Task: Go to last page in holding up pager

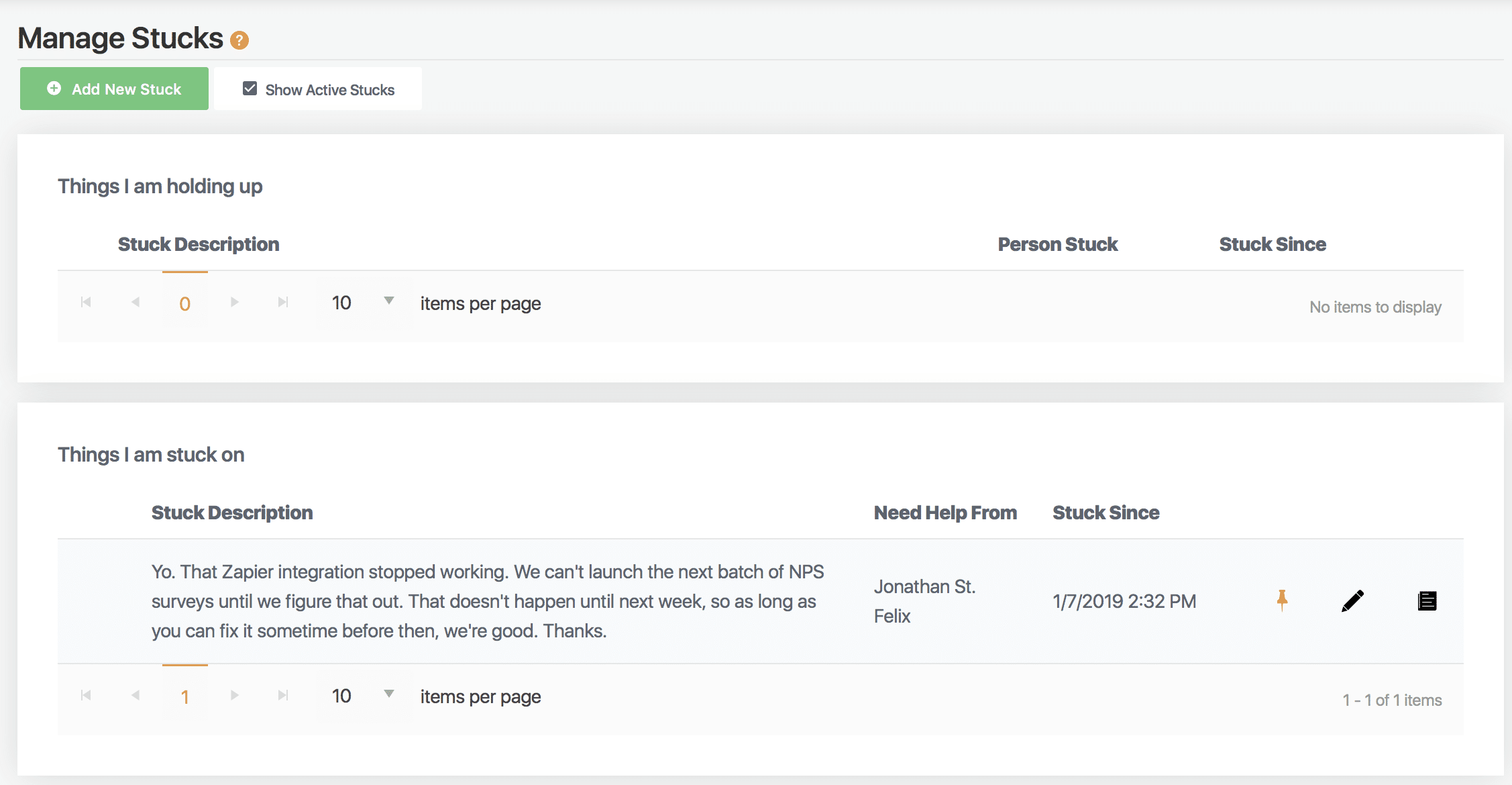Action: click(283, 303)
